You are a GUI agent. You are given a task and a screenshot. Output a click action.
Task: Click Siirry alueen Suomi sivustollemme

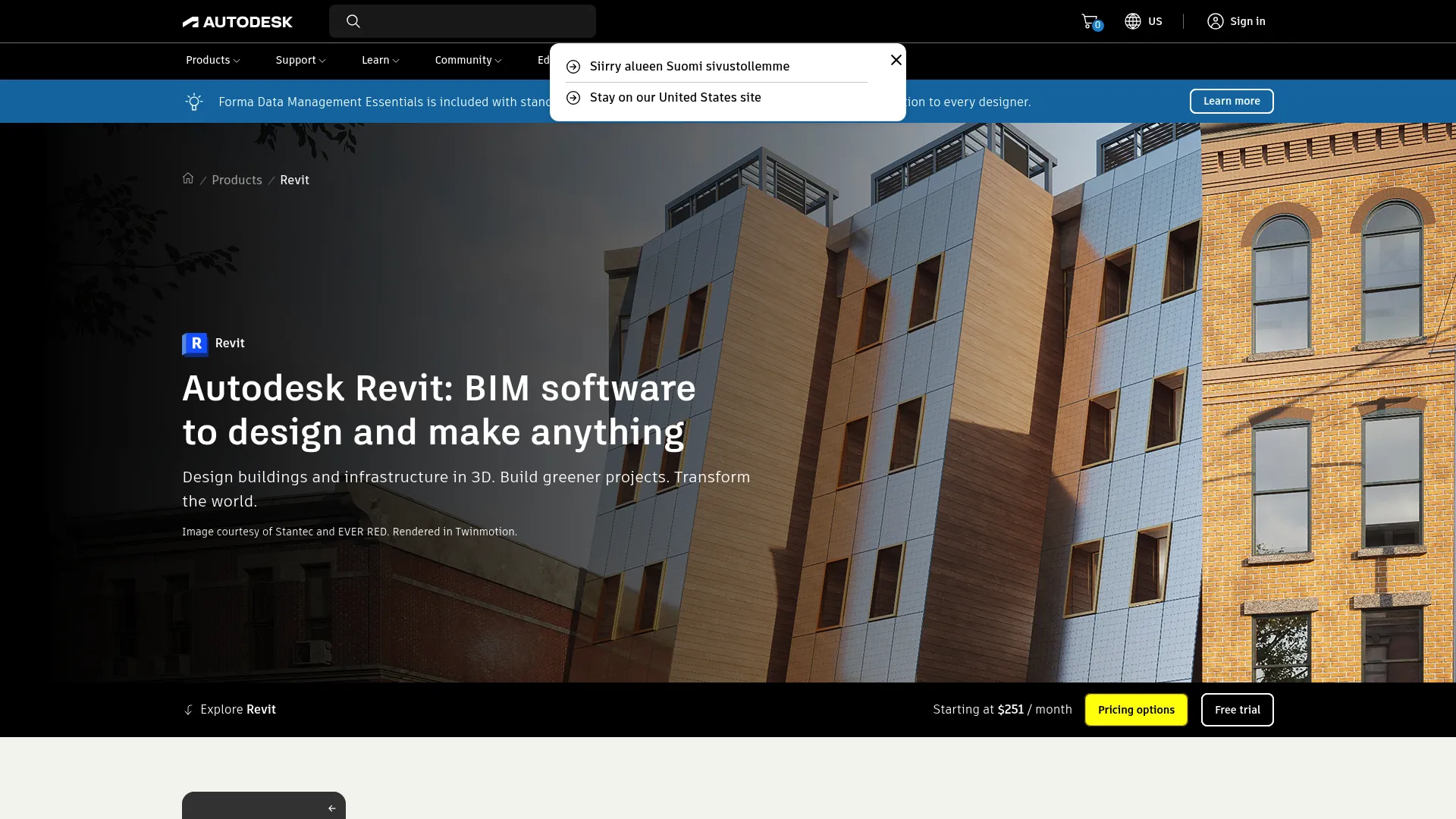[x=689, y=67]
